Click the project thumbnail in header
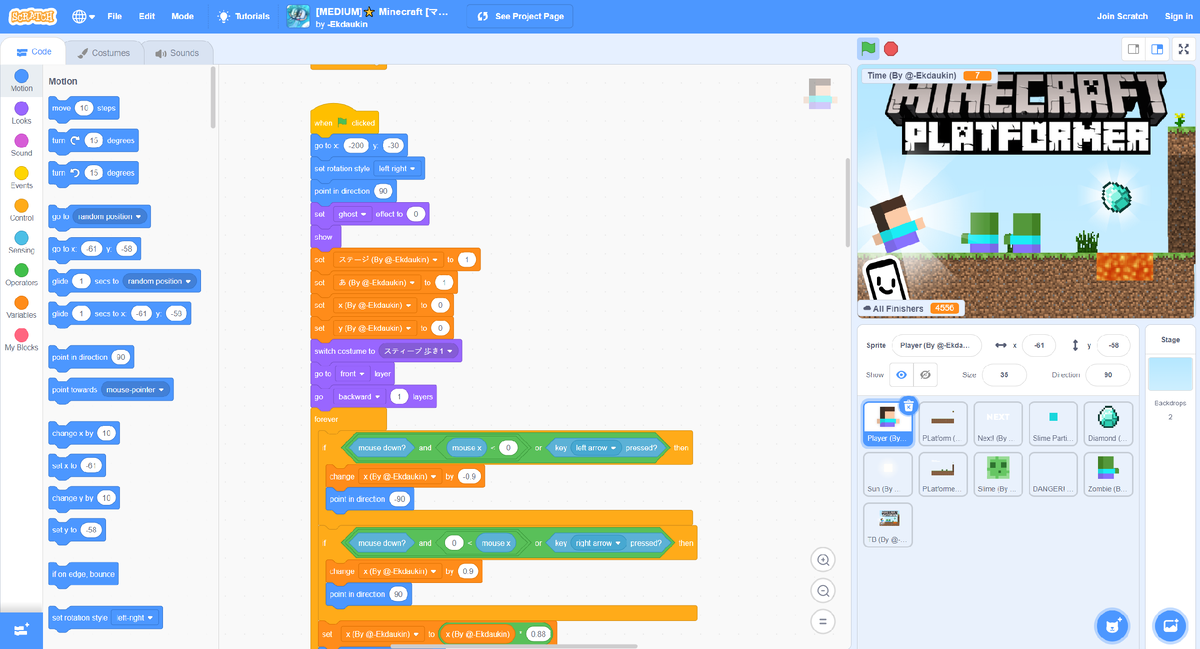The width and height of the screenshot is (1200, 649). (298, 16)
